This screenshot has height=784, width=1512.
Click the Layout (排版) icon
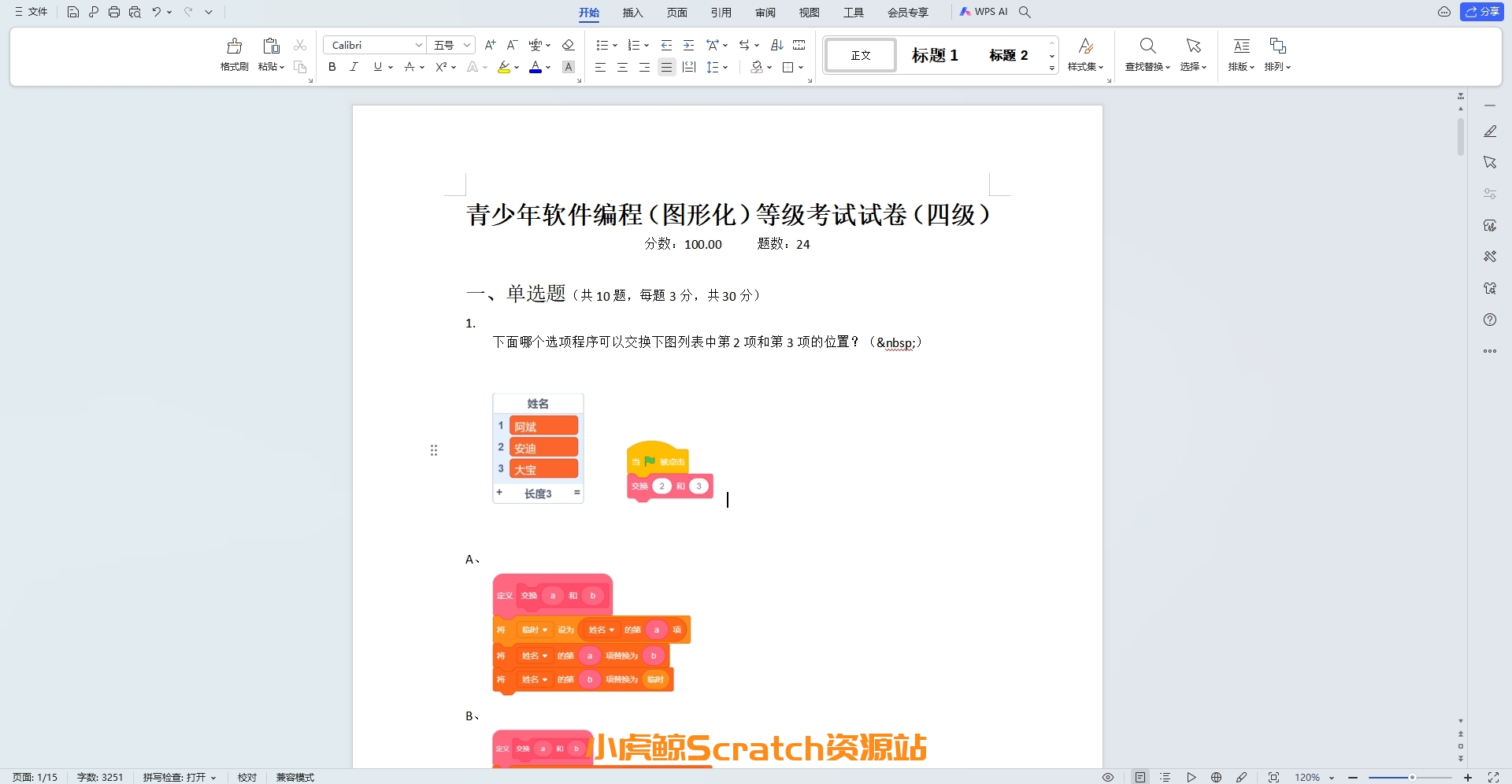pyautogui.click(x=1241, y=46)
